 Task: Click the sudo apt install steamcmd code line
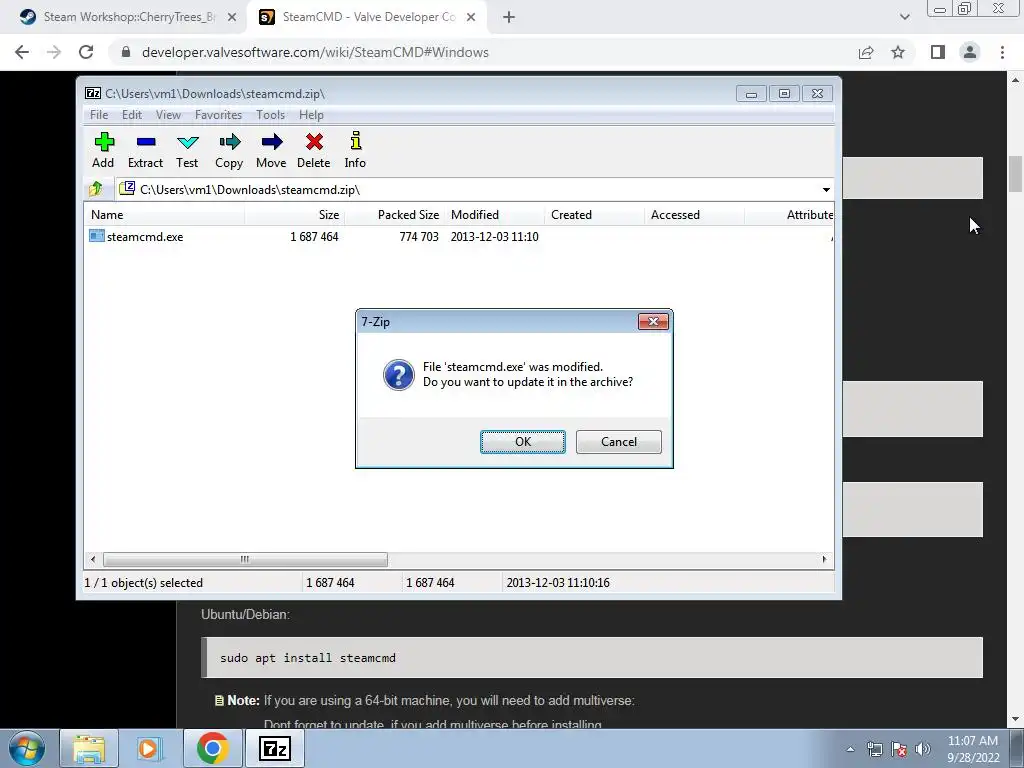pos(308,658)
